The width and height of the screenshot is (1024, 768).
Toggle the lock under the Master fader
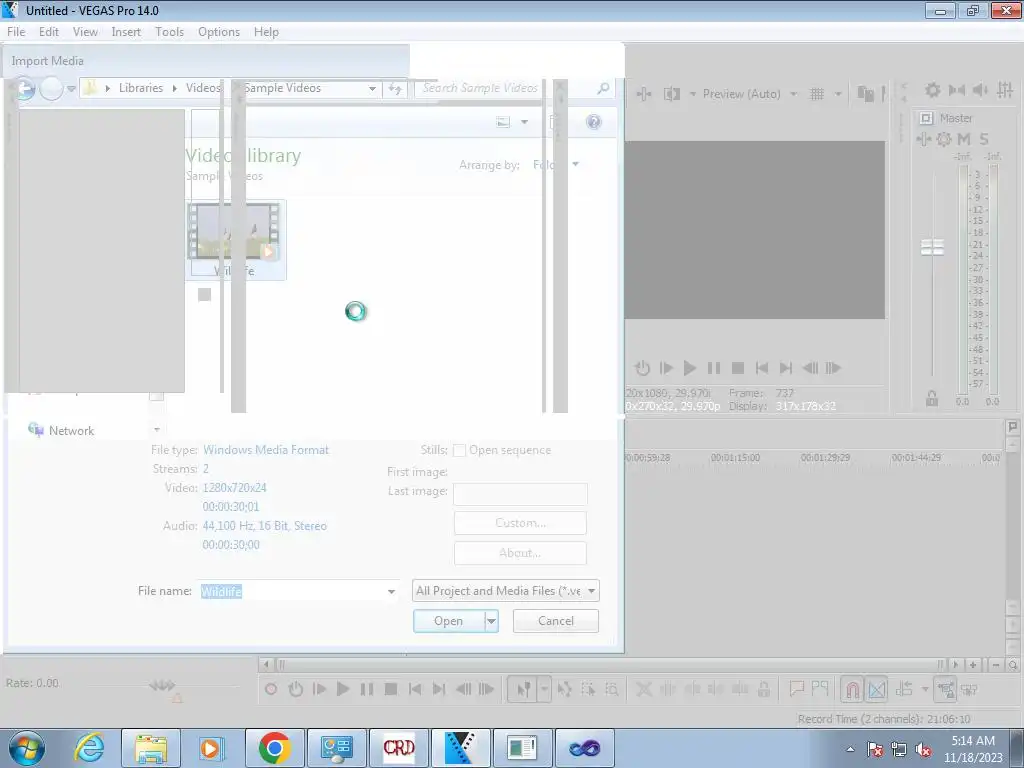[x=932, y=398]
